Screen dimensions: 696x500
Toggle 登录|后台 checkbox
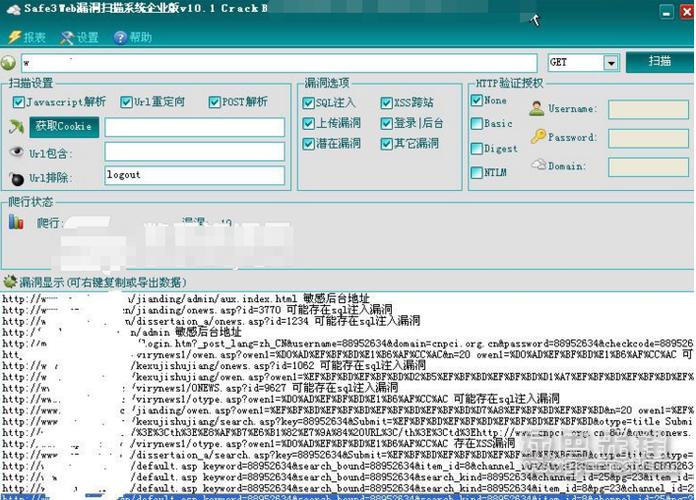(386, 123)
